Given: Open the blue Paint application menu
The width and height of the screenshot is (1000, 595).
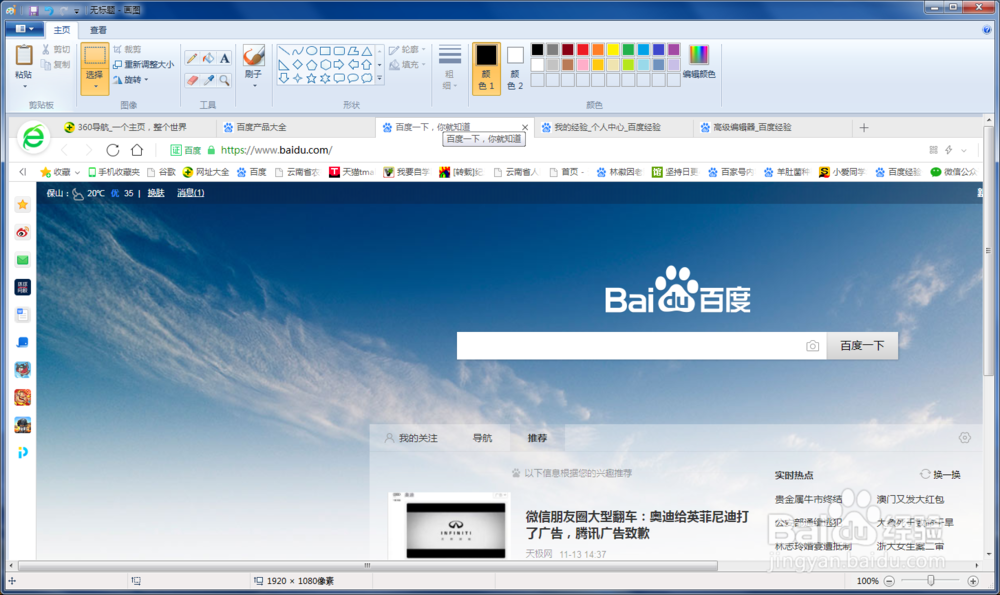Looking at the screenshot, I should click(x=23, y=29).
